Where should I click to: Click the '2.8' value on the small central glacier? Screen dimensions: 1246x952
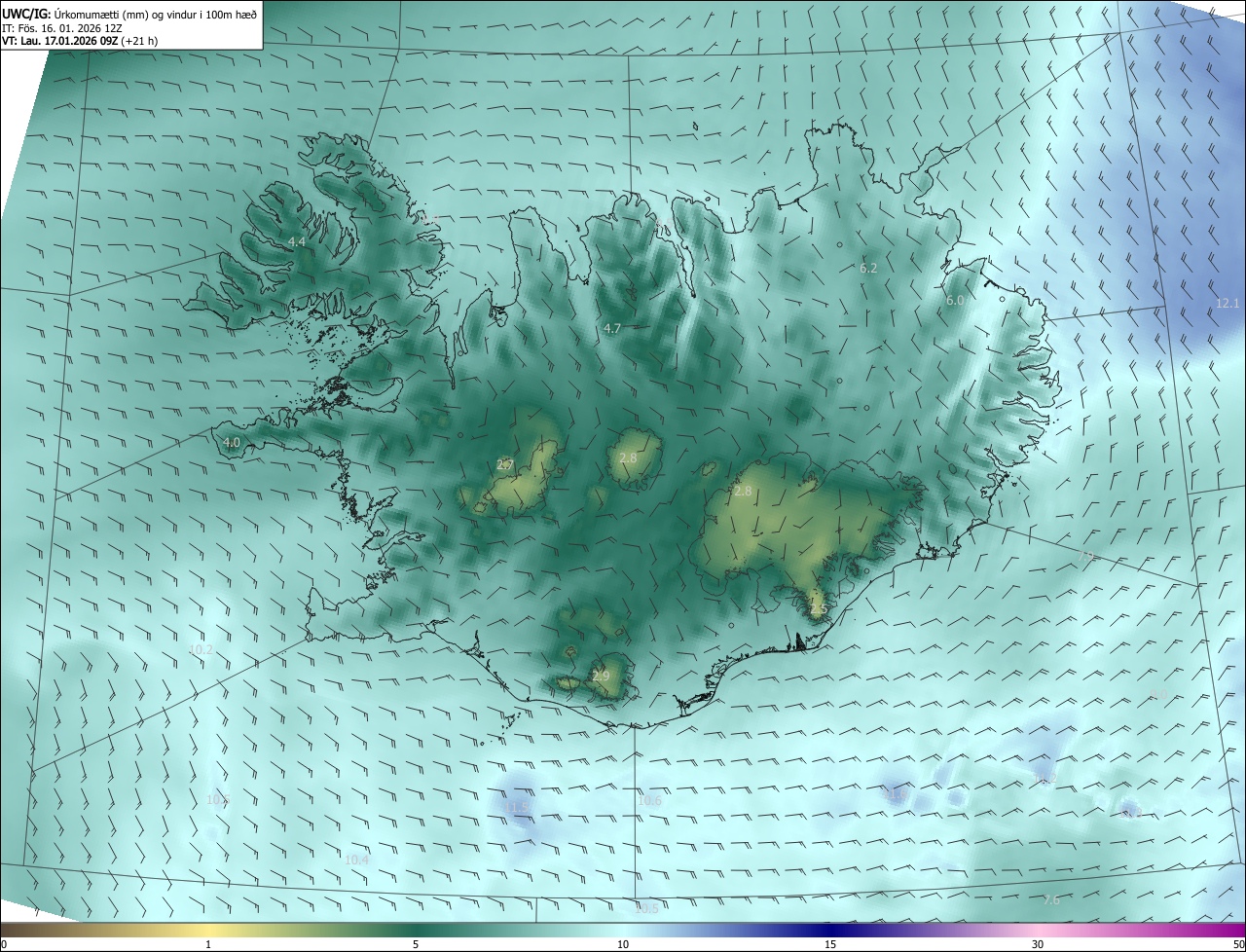coord(628,458)
